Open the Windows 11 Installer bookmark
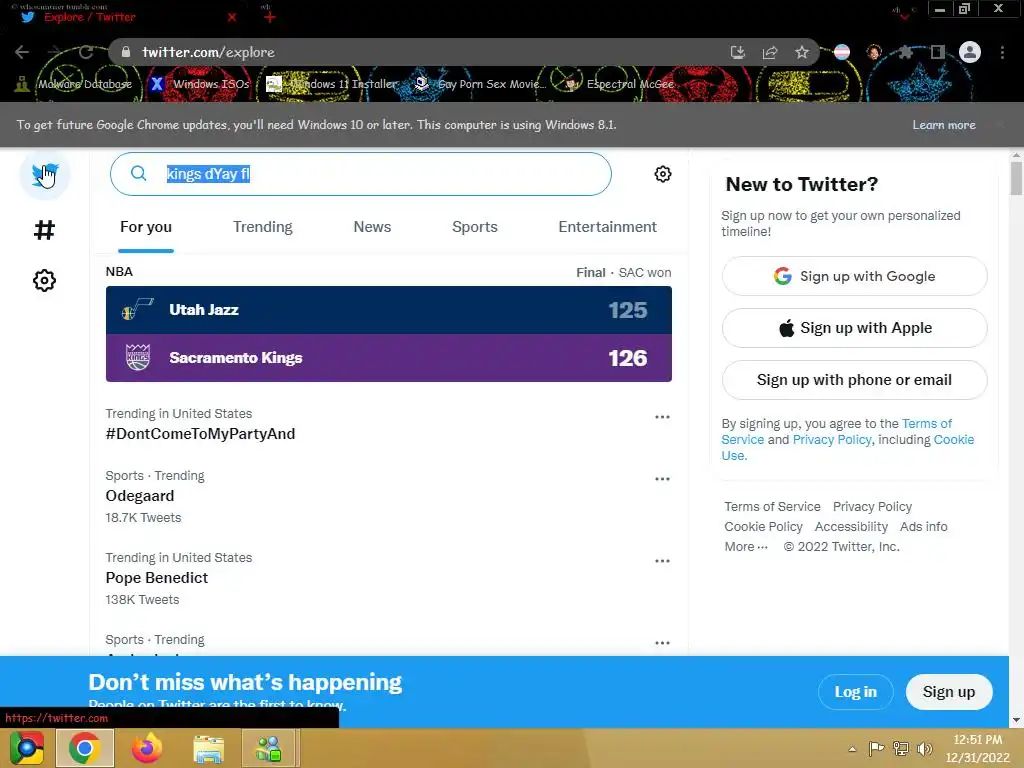 coord(332,84)
